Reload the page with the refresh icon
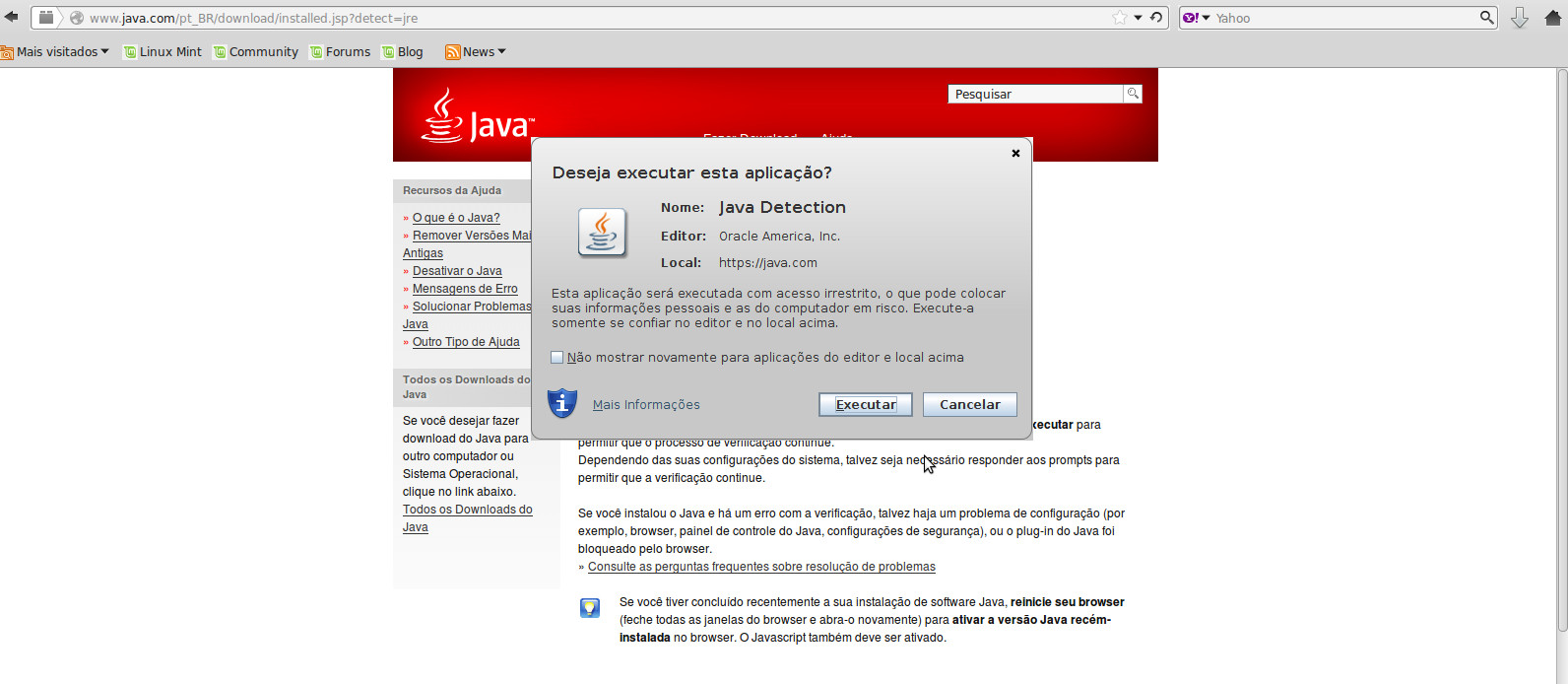 coord(1156,18)
